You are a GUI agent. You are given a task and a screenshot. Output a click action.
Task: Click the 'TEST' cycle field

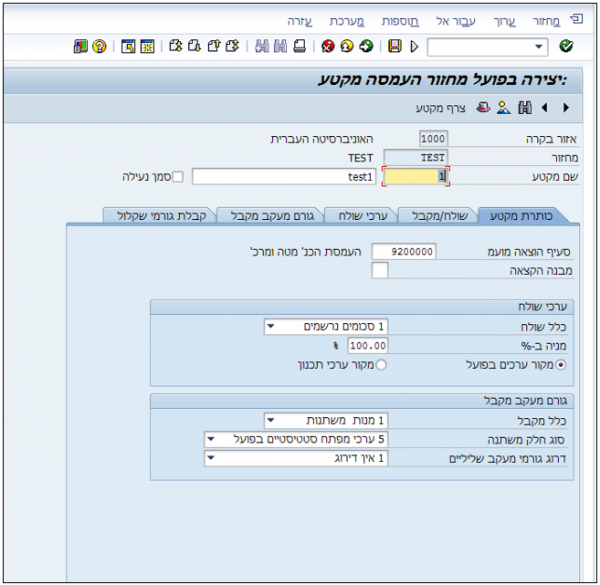(x=416, y=157)
